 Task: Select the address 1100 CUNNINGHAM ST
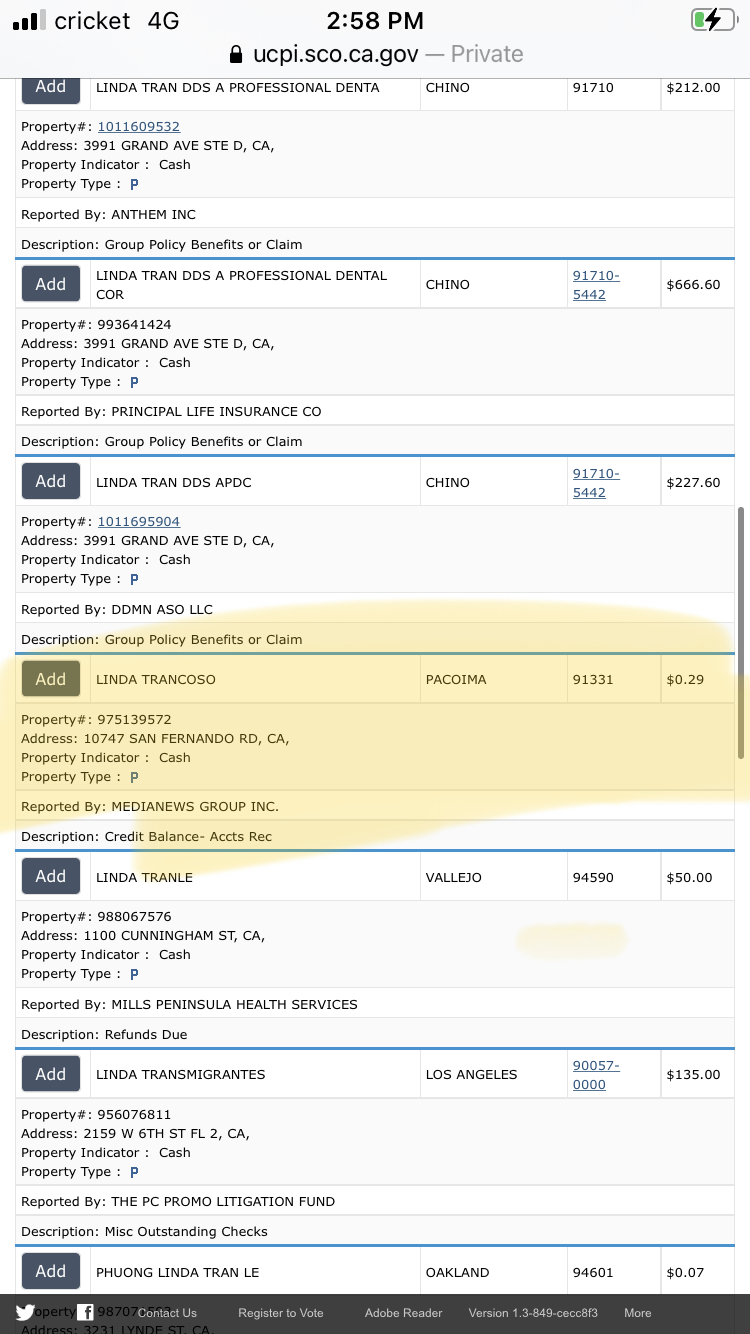pos(143,936)
